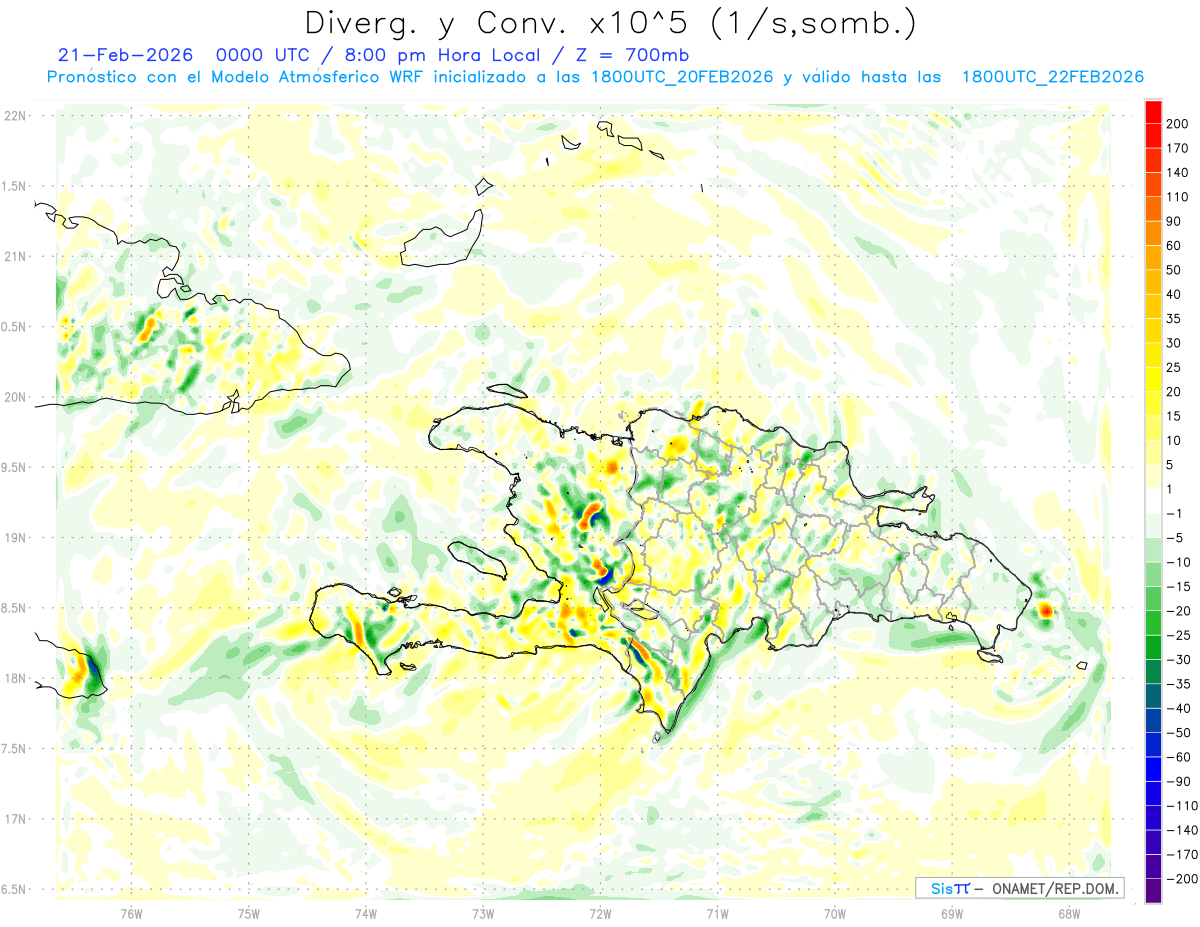1200x927 pixels.
Task: Click the "9.5N" latitude label
Action: point(14,467)
